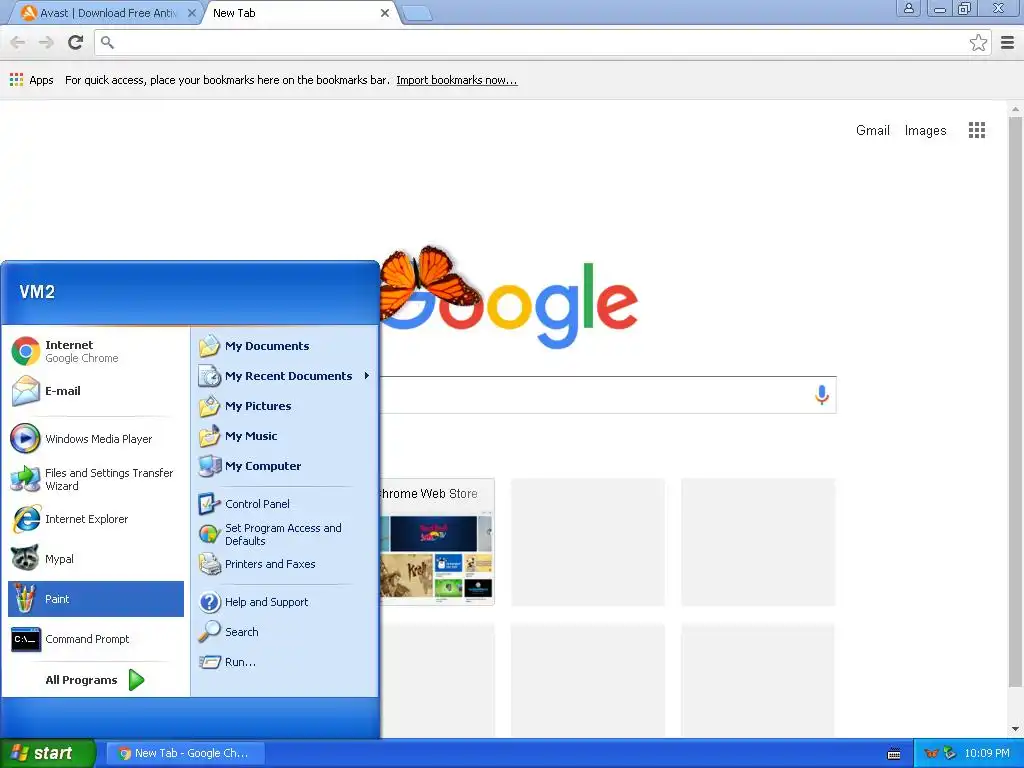Screen dimensions: 1024x768
Task: Open Help and Support
Action: pyautogui.click(x=284, y=602)
